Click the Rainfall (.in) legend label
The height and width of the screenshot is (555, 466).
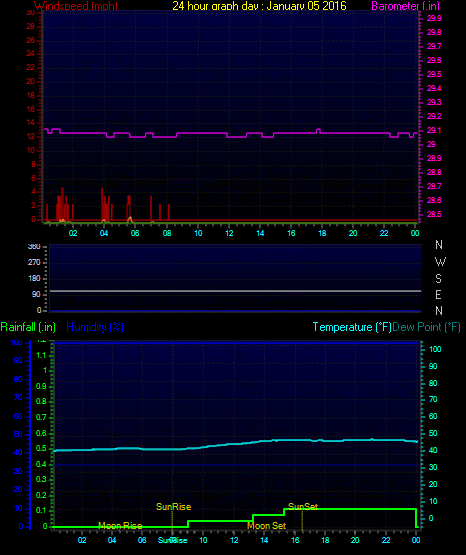coord(28,327)
